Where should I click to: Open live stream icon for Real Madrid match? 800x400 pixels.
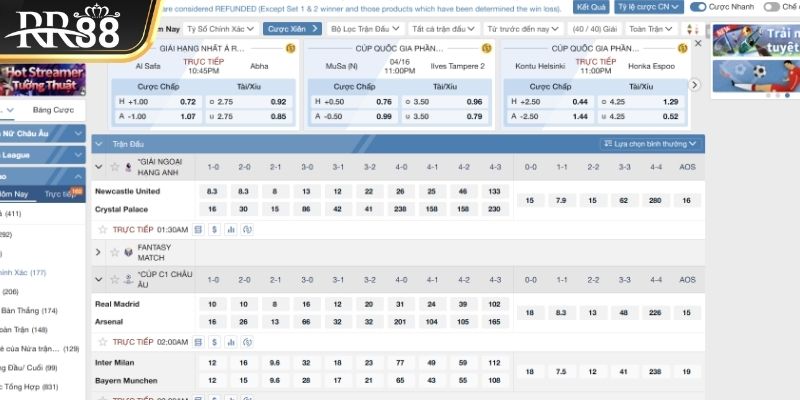tap(247, 342)
